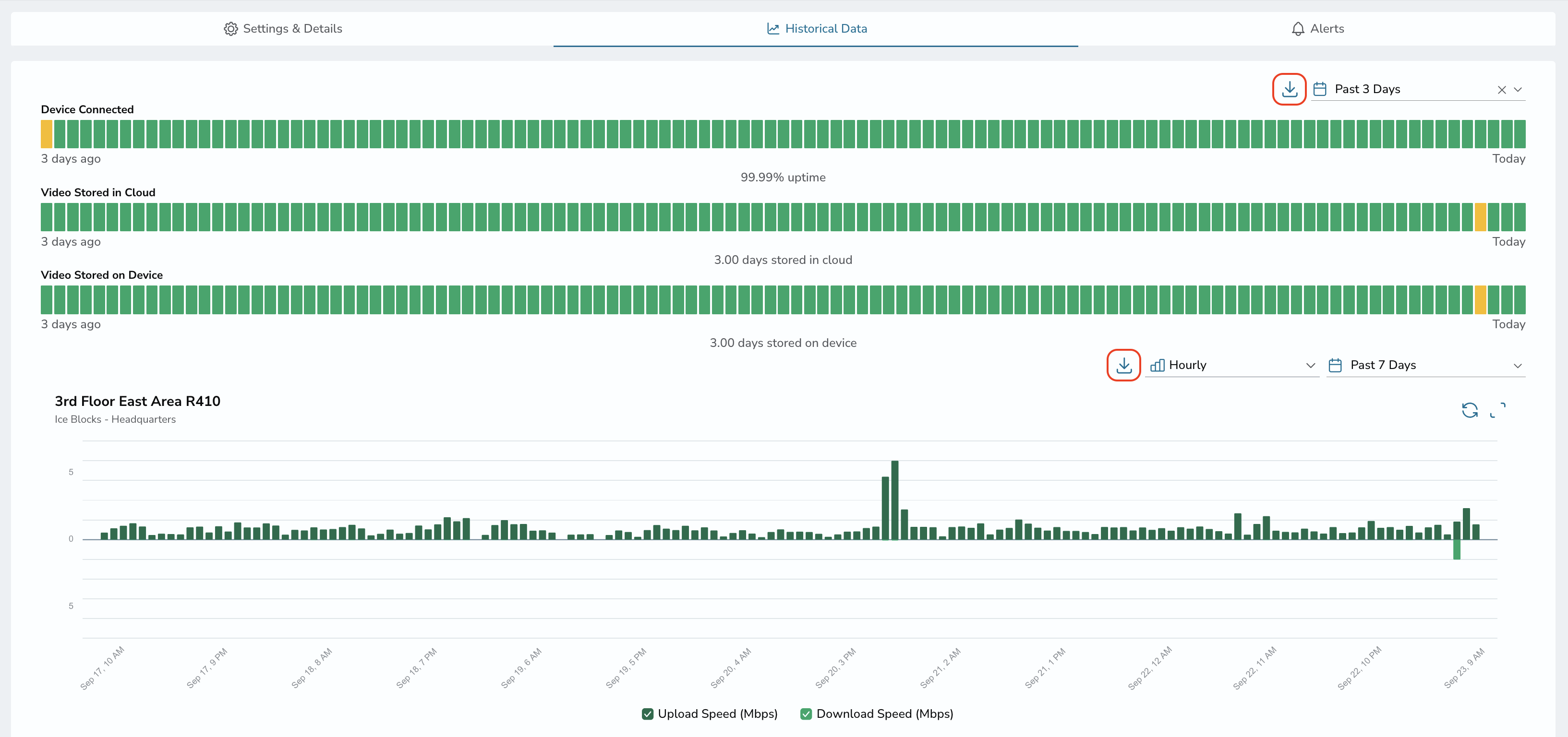Viewport: 1568px width, 737px height.
Task: Clear the Past 3 Days selection
Action: click(x=1502, y=90)
